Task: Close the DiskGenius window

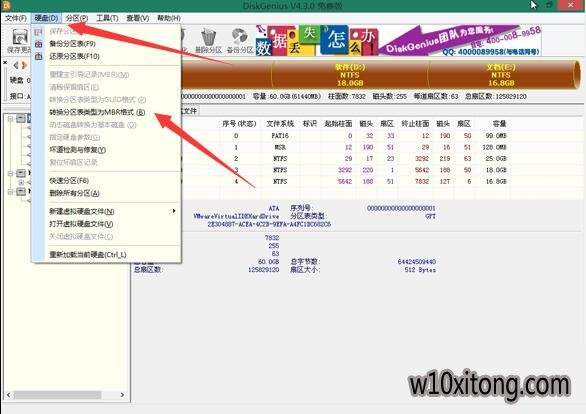Action: [571, 5]
